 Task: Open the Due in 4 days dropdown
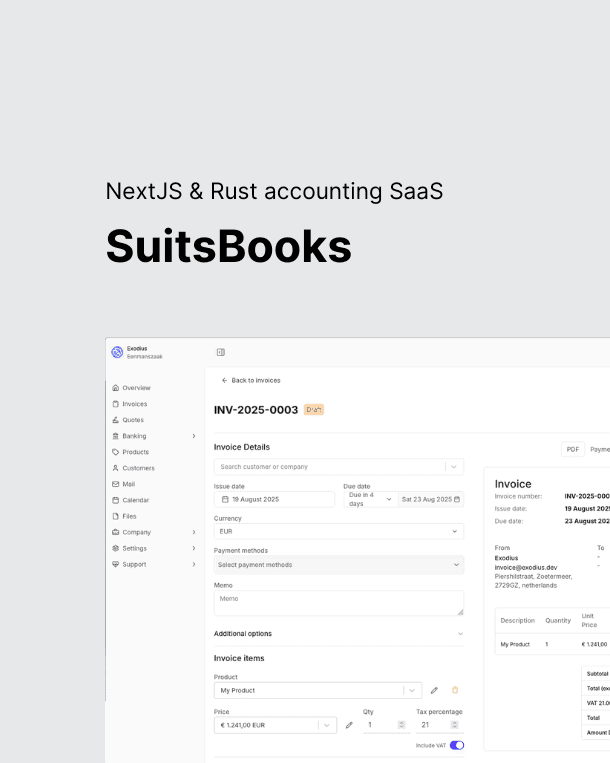[x=368, y=499]
